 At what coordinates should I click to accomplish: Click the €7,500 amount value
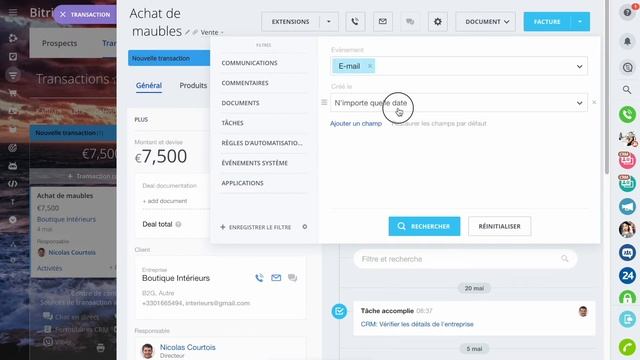click(x=161, y=156)
